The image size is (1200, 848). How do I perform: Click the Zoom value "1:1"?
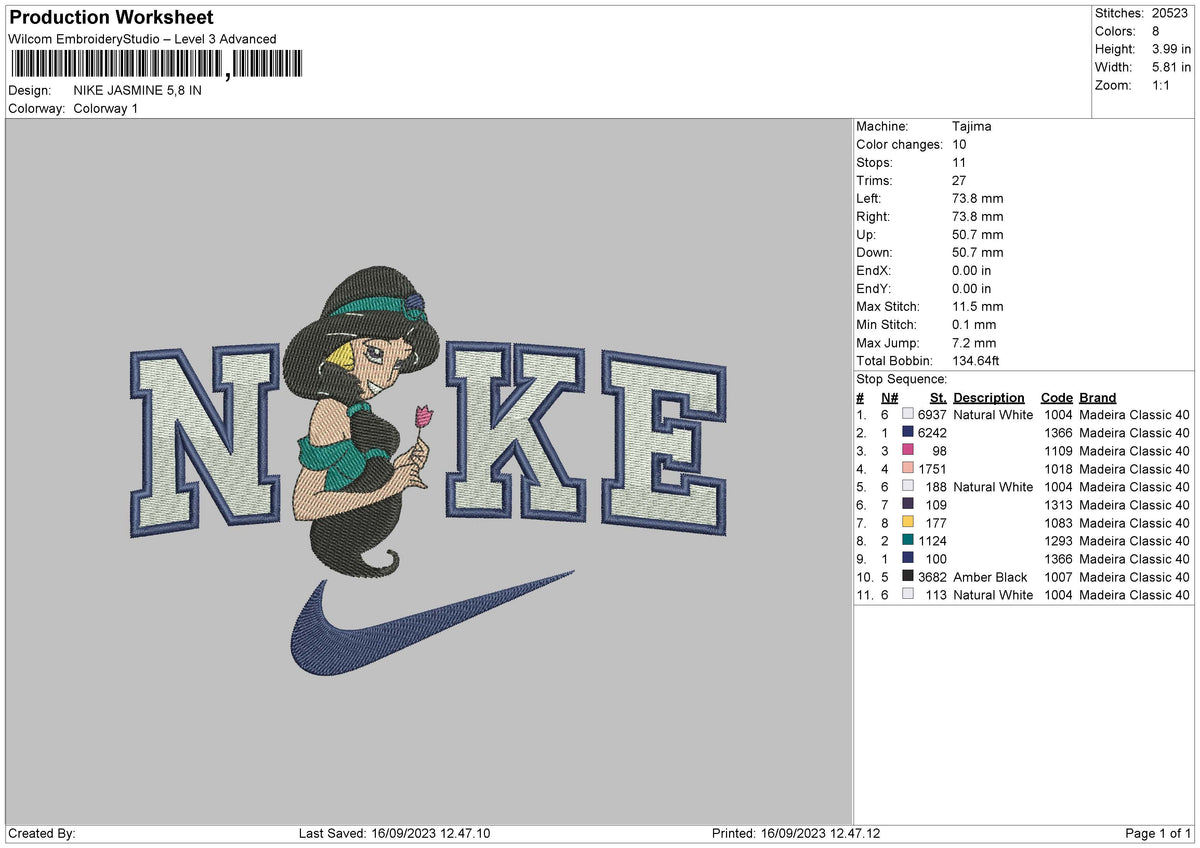tap(1162, 85)
